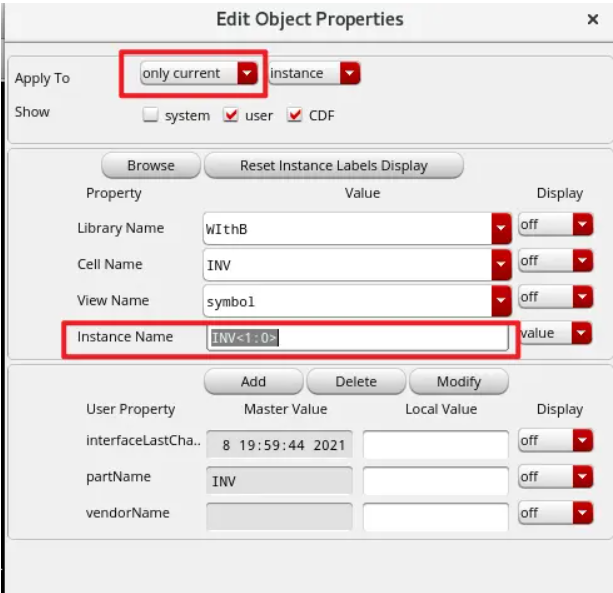Screen dimensions: 613x593
Task: Click the 'Library Name' label
Action: pos(121,228)
